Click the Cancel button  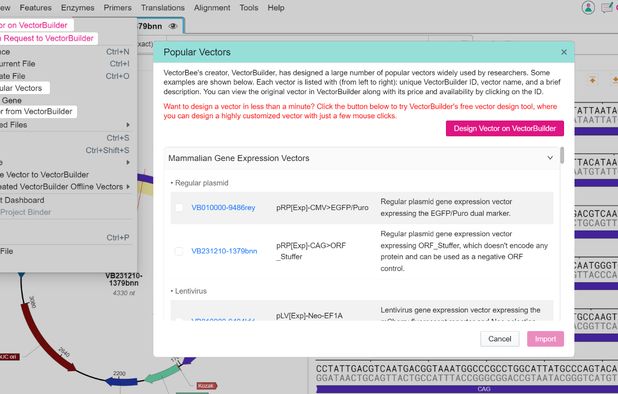click(x=499, y=339)
